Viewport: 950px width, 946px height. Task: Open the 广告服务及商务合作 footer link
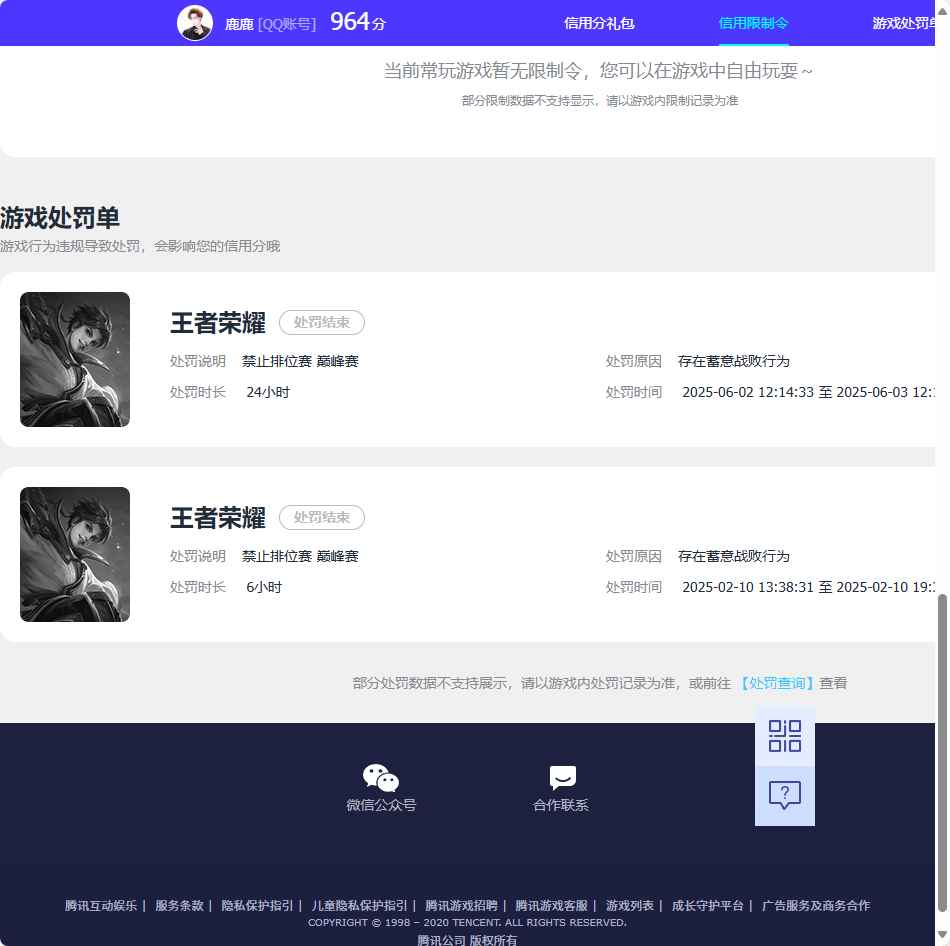pyautogui.click(x=815, y=905)
